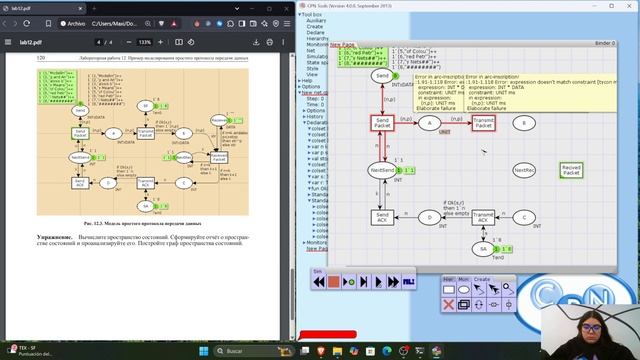Fast forward the simulation
The image size is (640, 360).
click(x=393, y=282)
